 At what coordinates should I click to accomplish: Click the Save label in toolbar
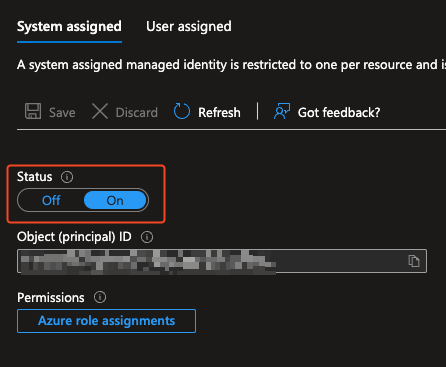point(62,112)
